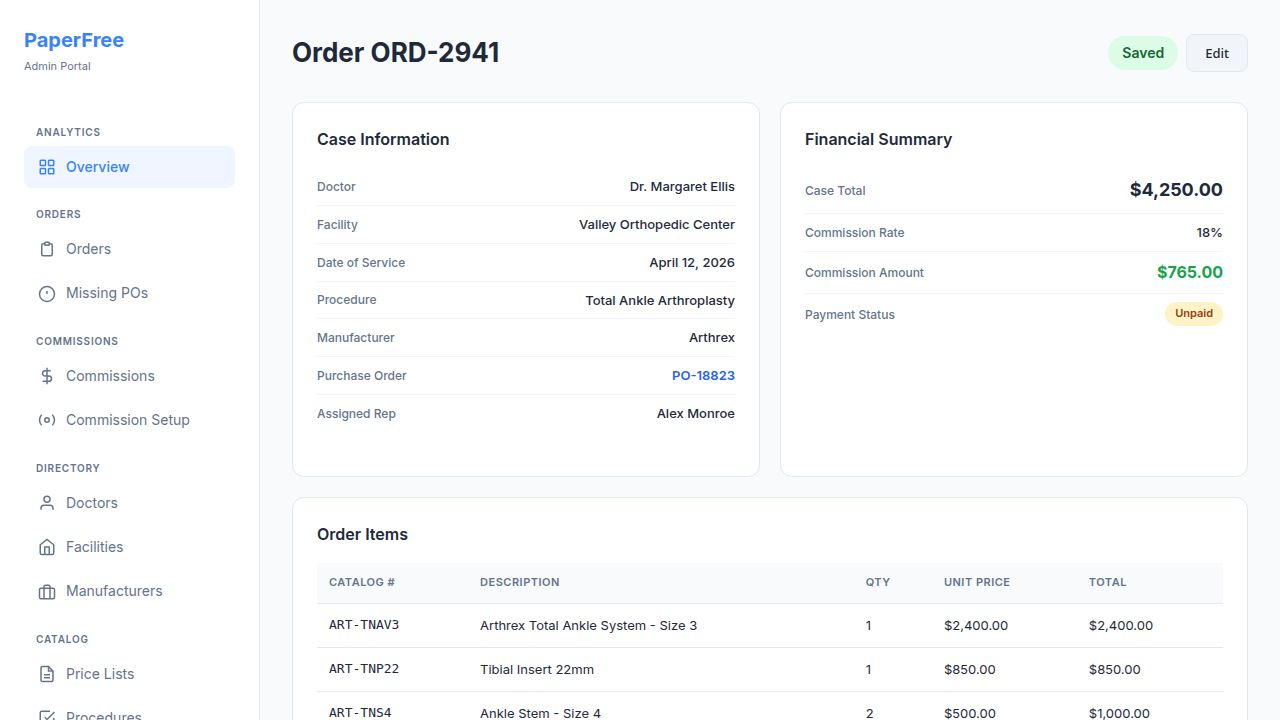Click the Saved status badge
Image resolution: width=1280 pixels, height=720 pixels.
[1142, 53]
